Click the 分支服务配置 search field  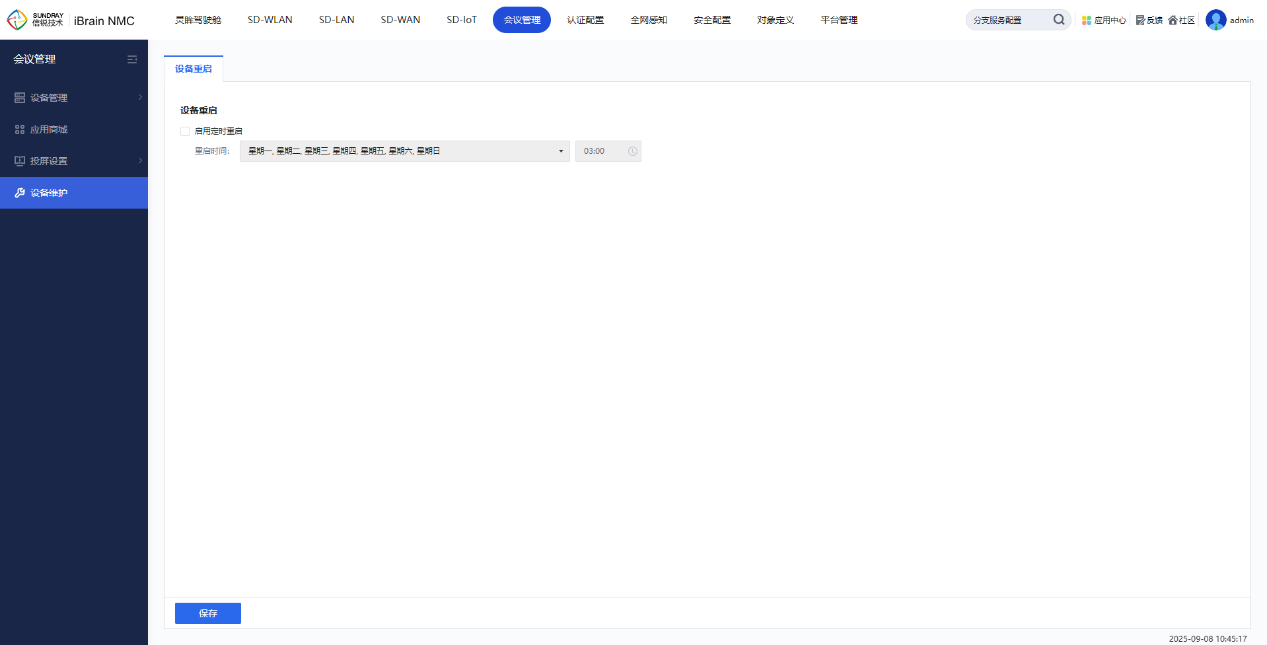[1008, 20]
